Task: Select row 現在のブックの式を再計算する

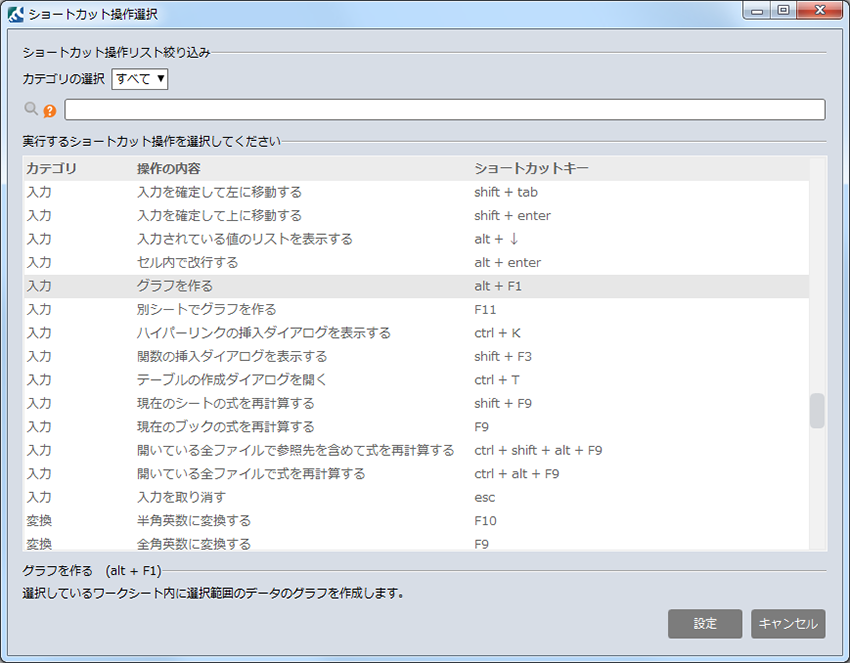Action: tap(416, 427)
